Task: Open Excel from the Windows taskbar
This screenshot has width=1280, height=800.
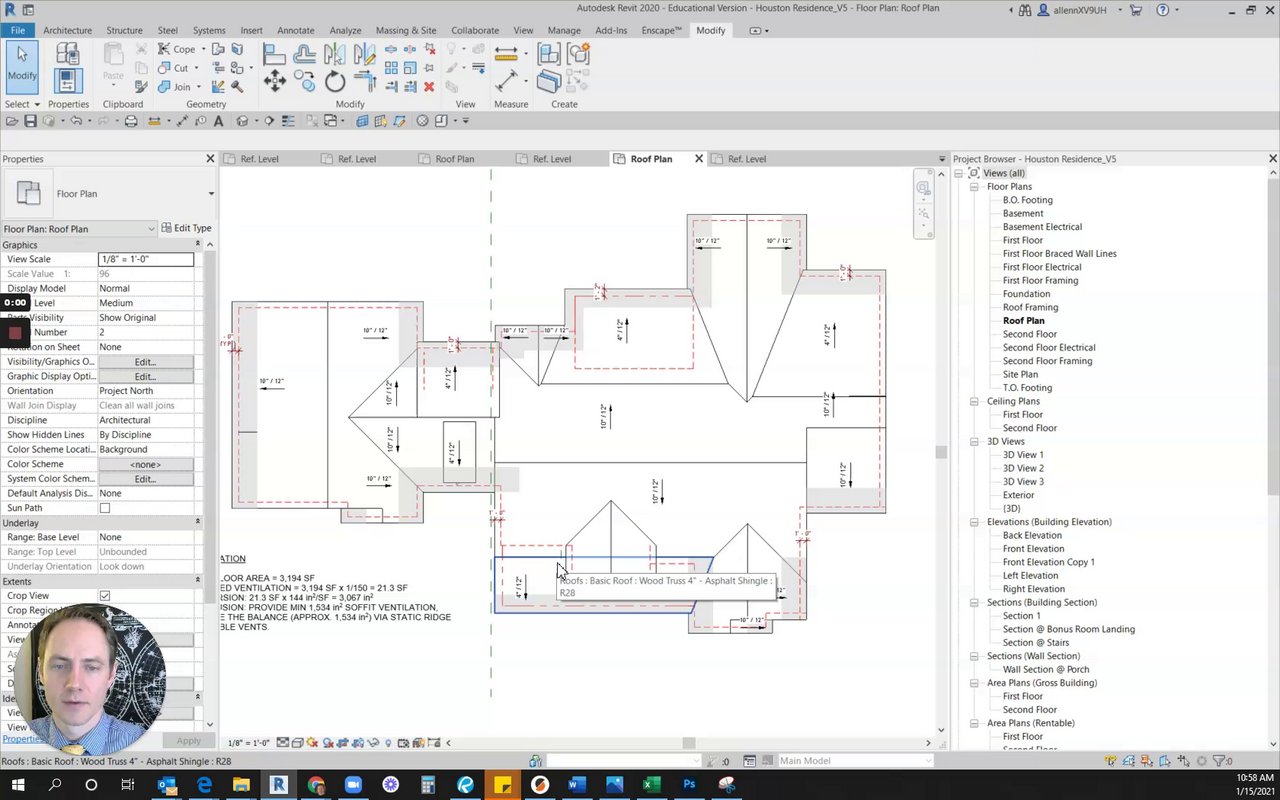Action: pyautogui.click(x=651, y=785)
